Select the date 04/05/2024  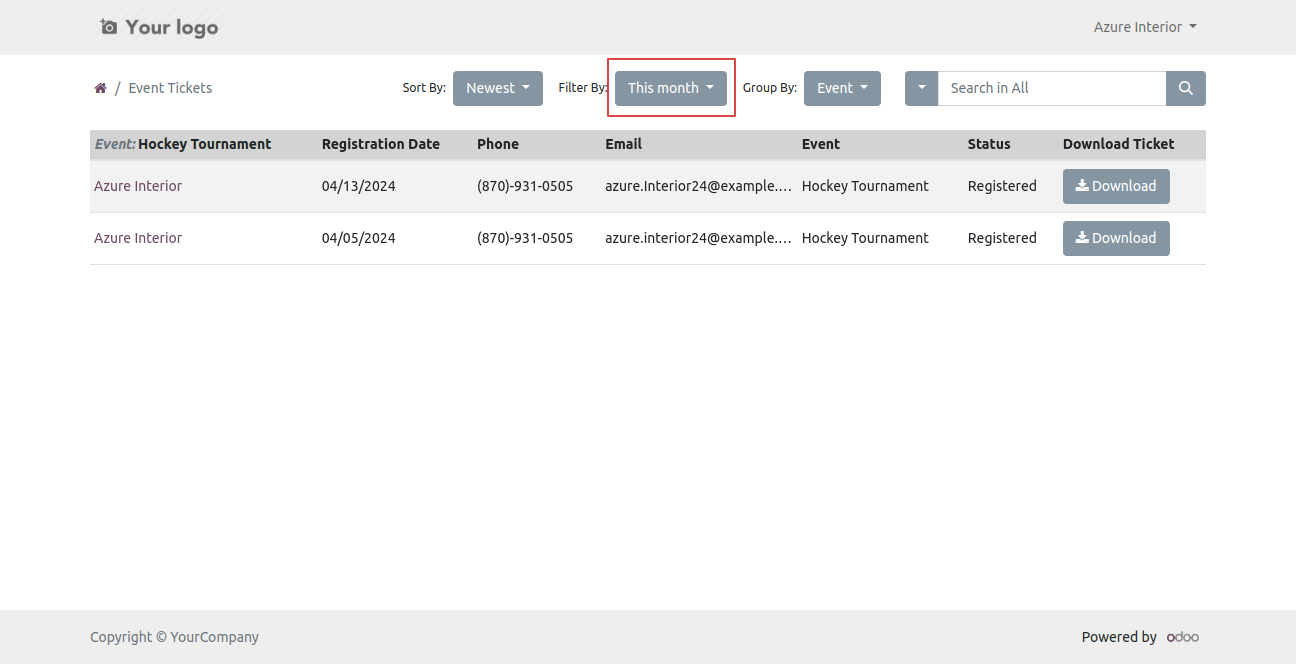pyautogui.click(x=359, y=238)
